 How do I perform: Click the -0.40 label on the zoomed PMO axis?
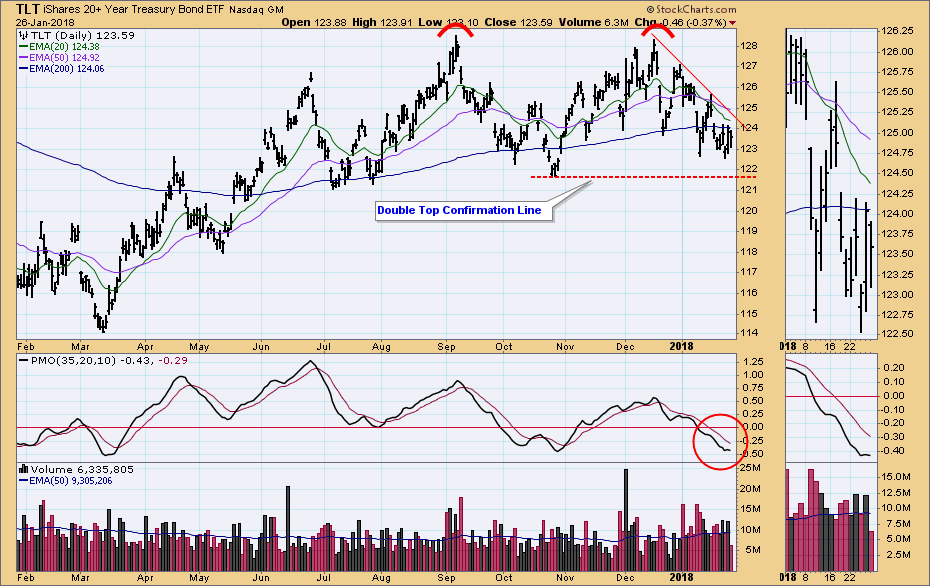point(893,451)
